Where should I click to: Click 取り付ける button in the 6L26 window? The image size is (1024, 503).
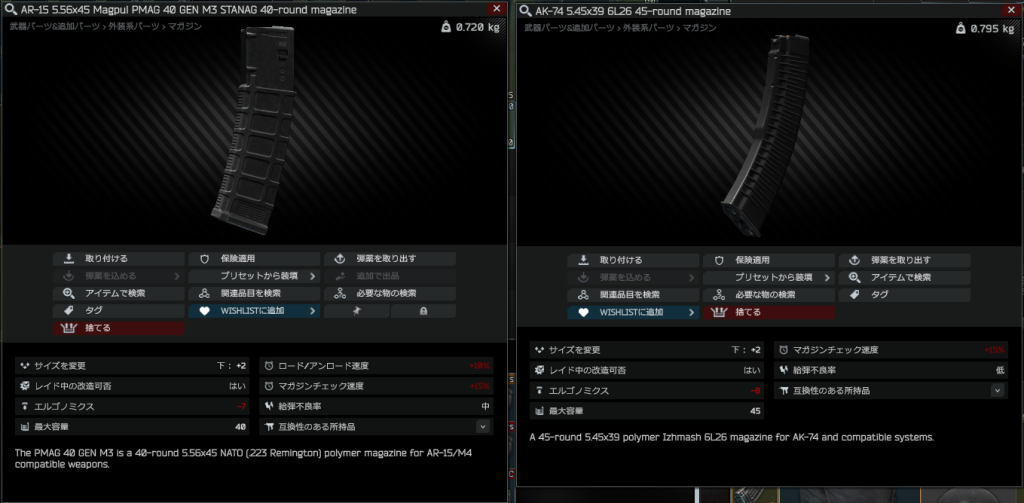pyautogui.click(x=633, y=260)
